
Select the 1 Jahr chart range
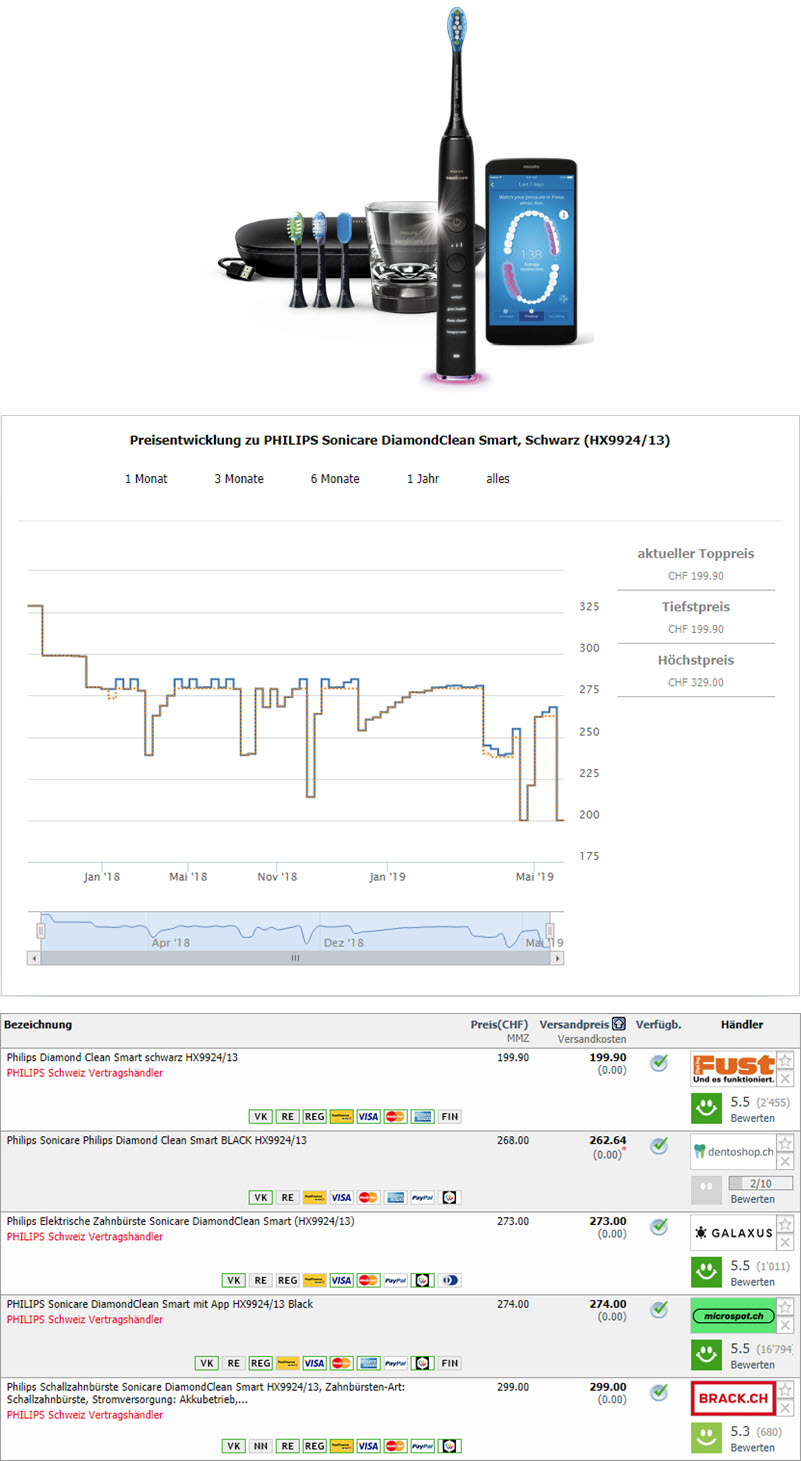pyautogui.click(x=423, y=479)
